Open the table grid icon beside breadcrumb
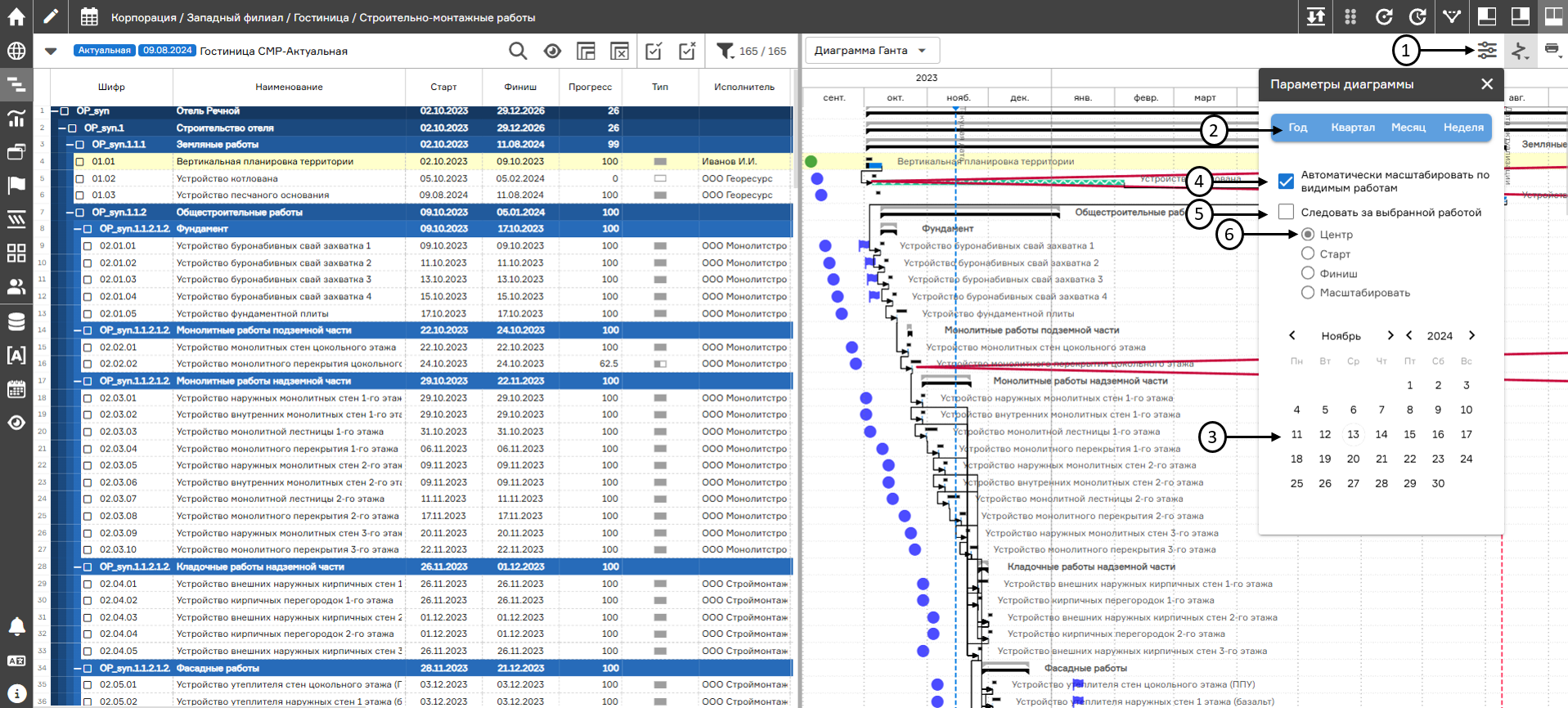Screen dimensions: 1568x708 pyautogui.click(x=89, y=16)
